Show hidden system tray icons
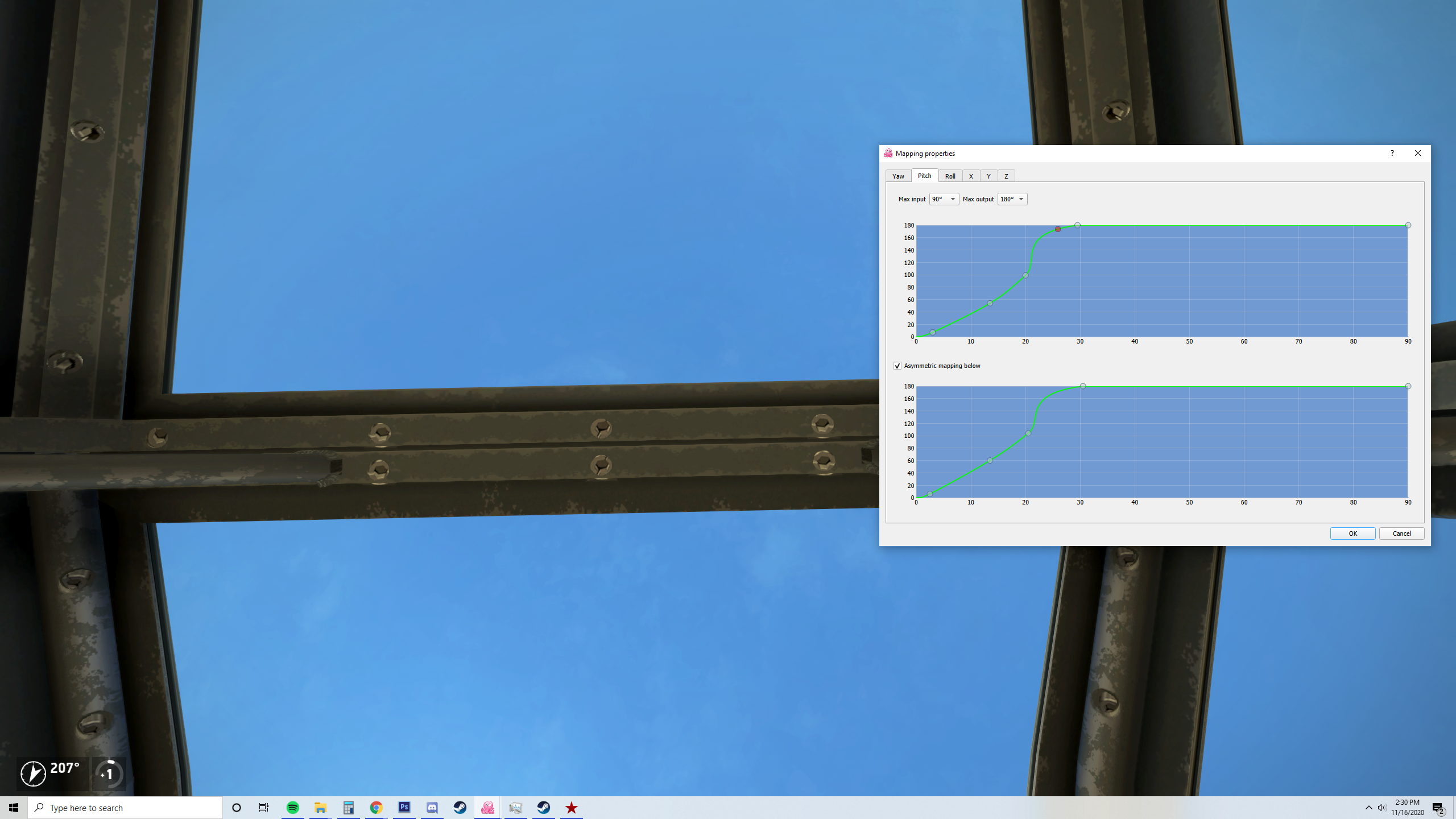This screenshot has width=1456, height=819. (1368, 808)
